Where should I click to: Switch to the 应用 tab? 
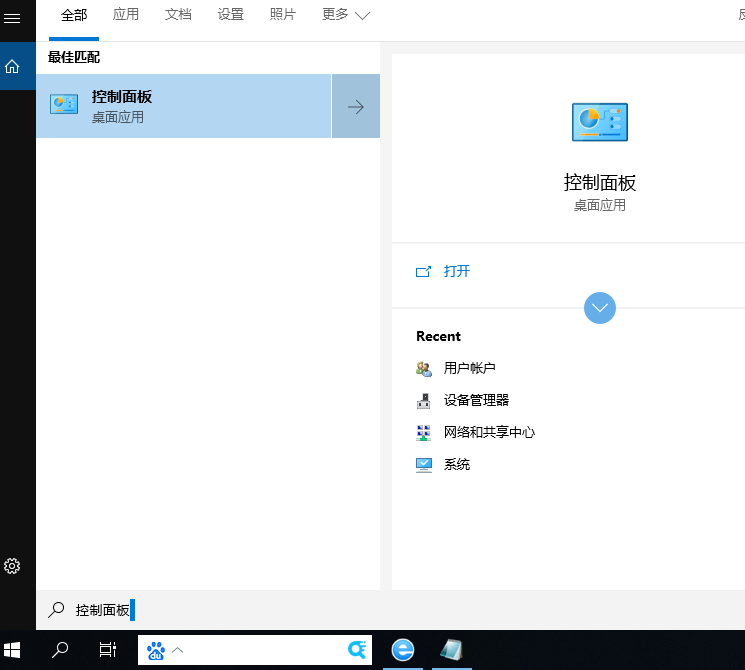coord(126,15)
